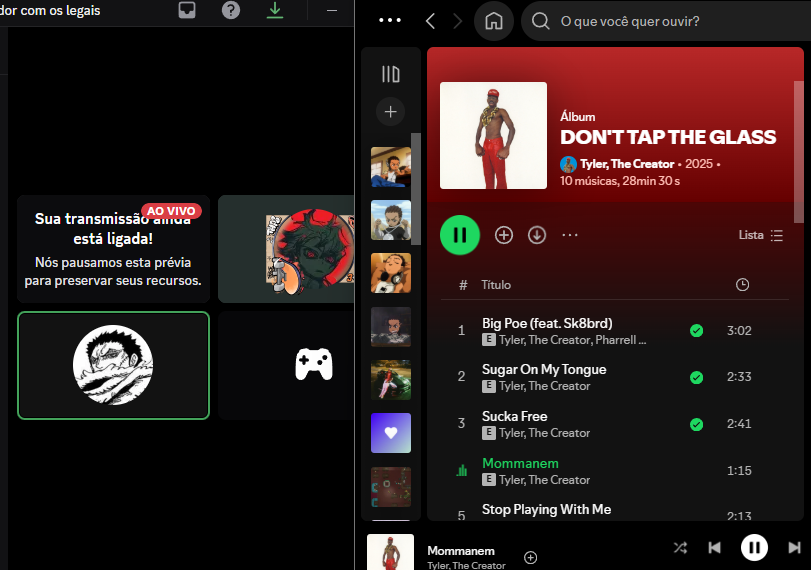Open Pharrell artist link under Big Poe
The image size is (811, 570).
[x=621, y=340]
